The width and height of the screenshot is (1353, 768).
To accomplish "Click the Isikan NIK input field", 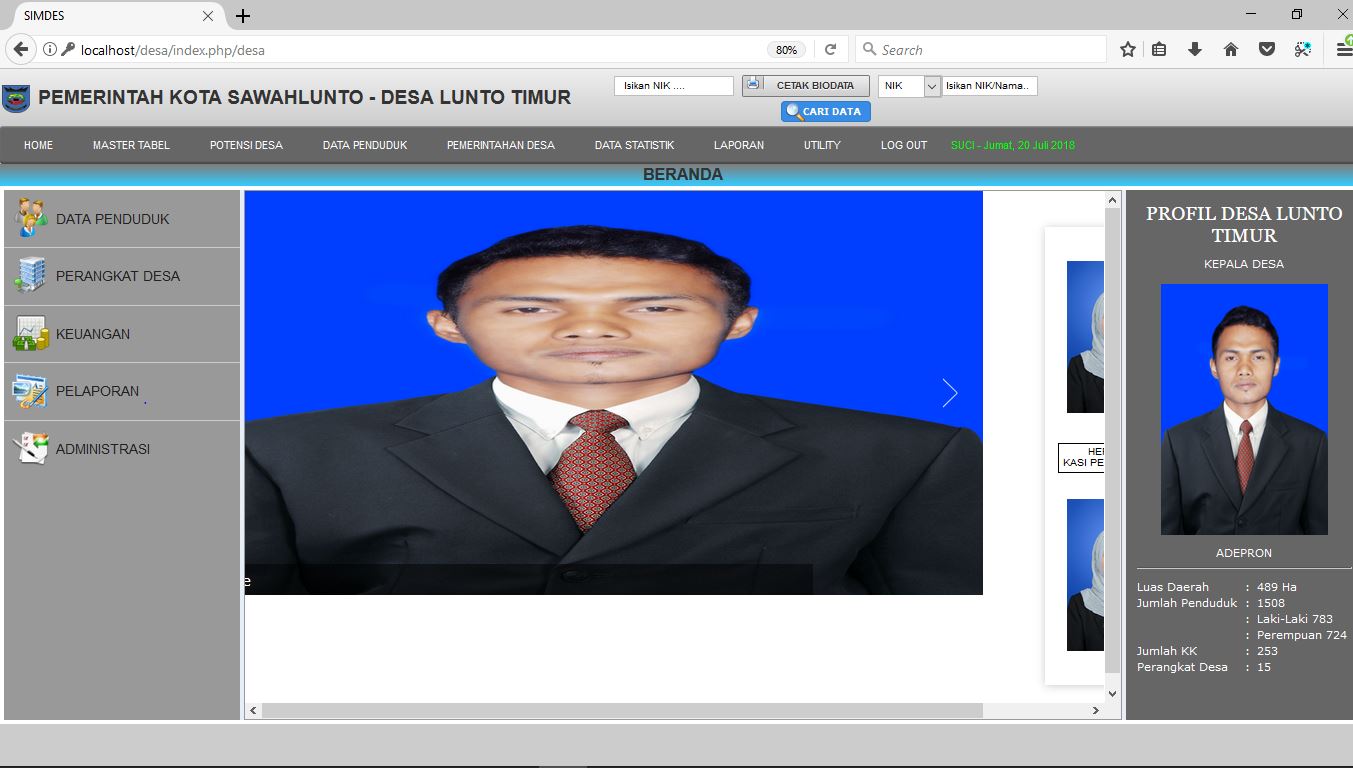I will point(673,86).
